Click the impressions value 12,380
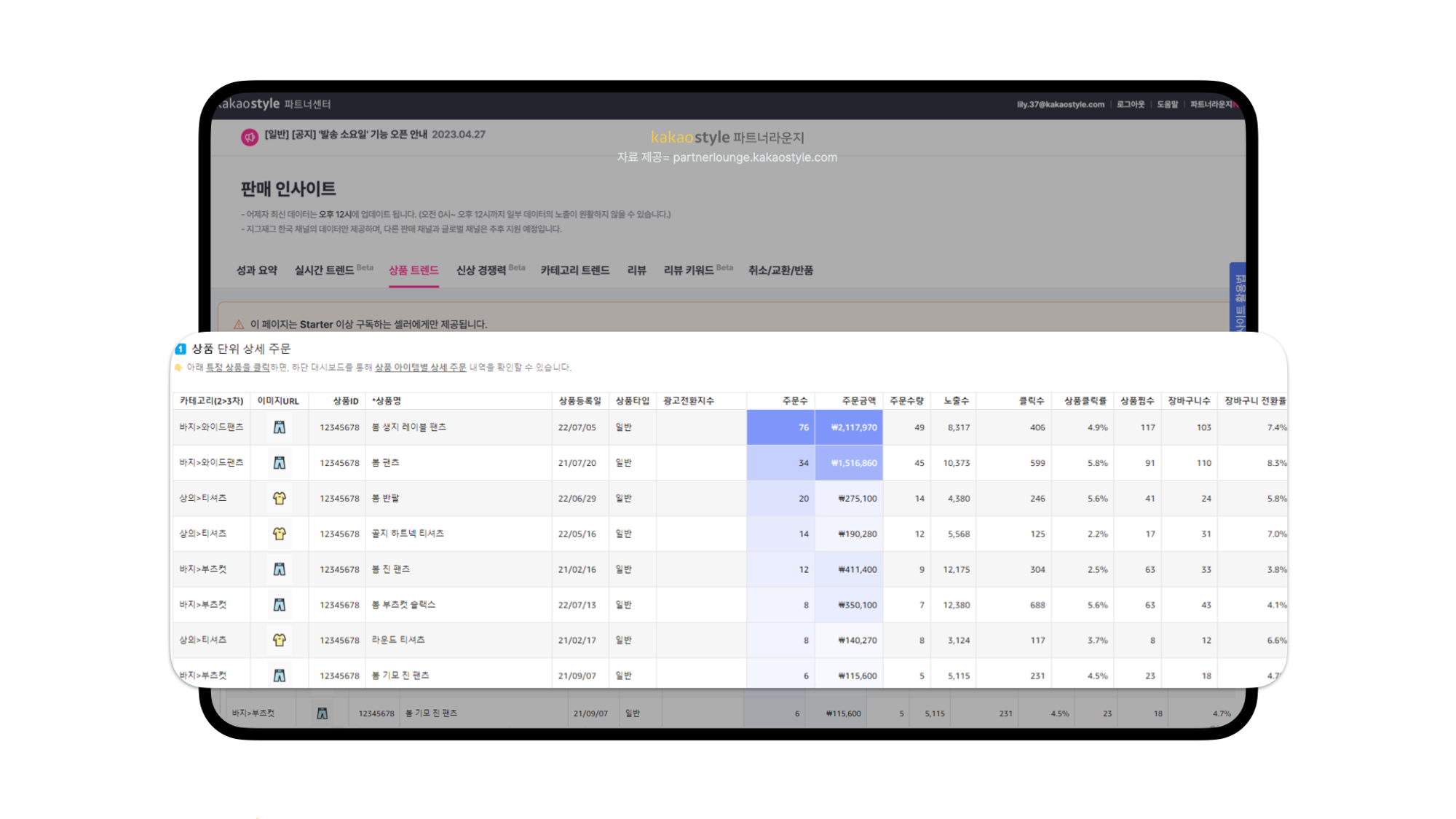1456x819 pixels. (956, 605)
